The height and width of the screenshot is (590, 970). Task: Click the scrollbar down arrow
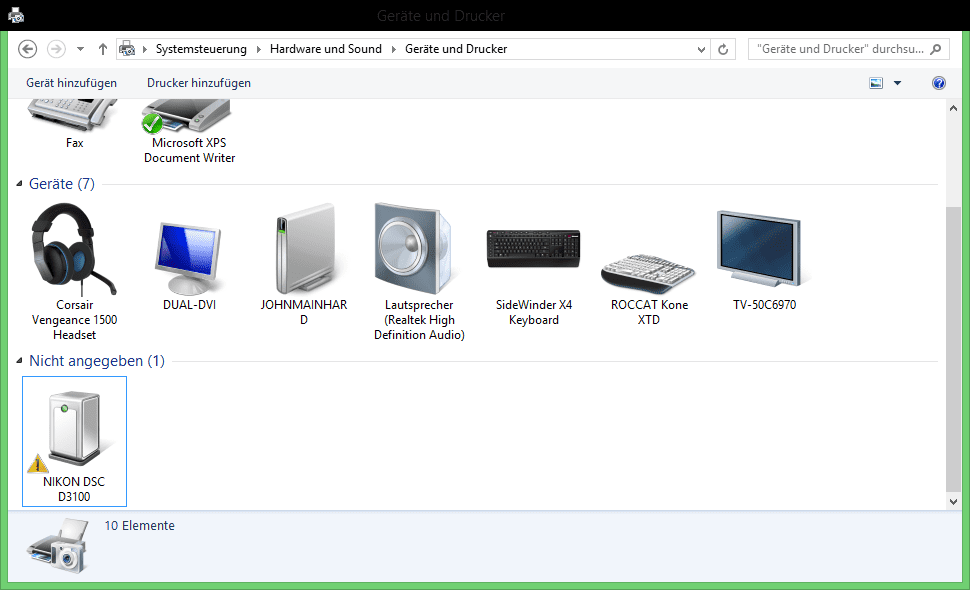953,502
